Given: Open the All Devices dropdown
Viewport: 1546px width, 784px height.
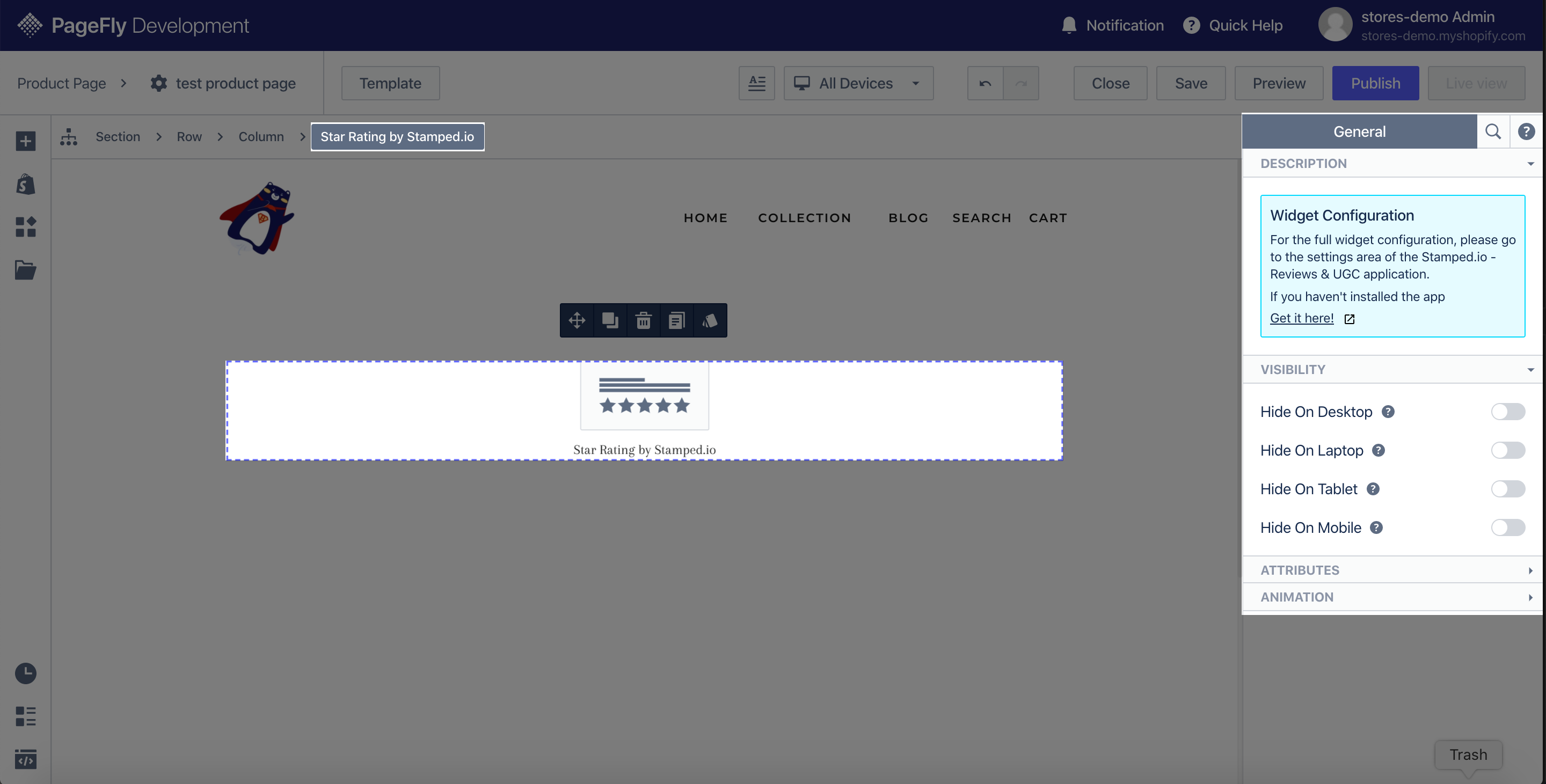Looking at the screenshot, I should [x=858, y=83].
